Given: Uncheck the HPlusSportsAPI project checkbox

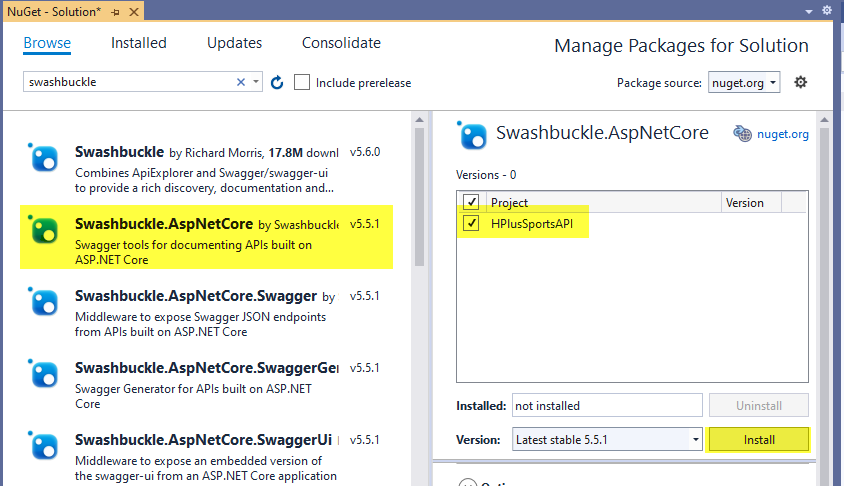Looking at the screenshot, I should [x=472, y=223].
